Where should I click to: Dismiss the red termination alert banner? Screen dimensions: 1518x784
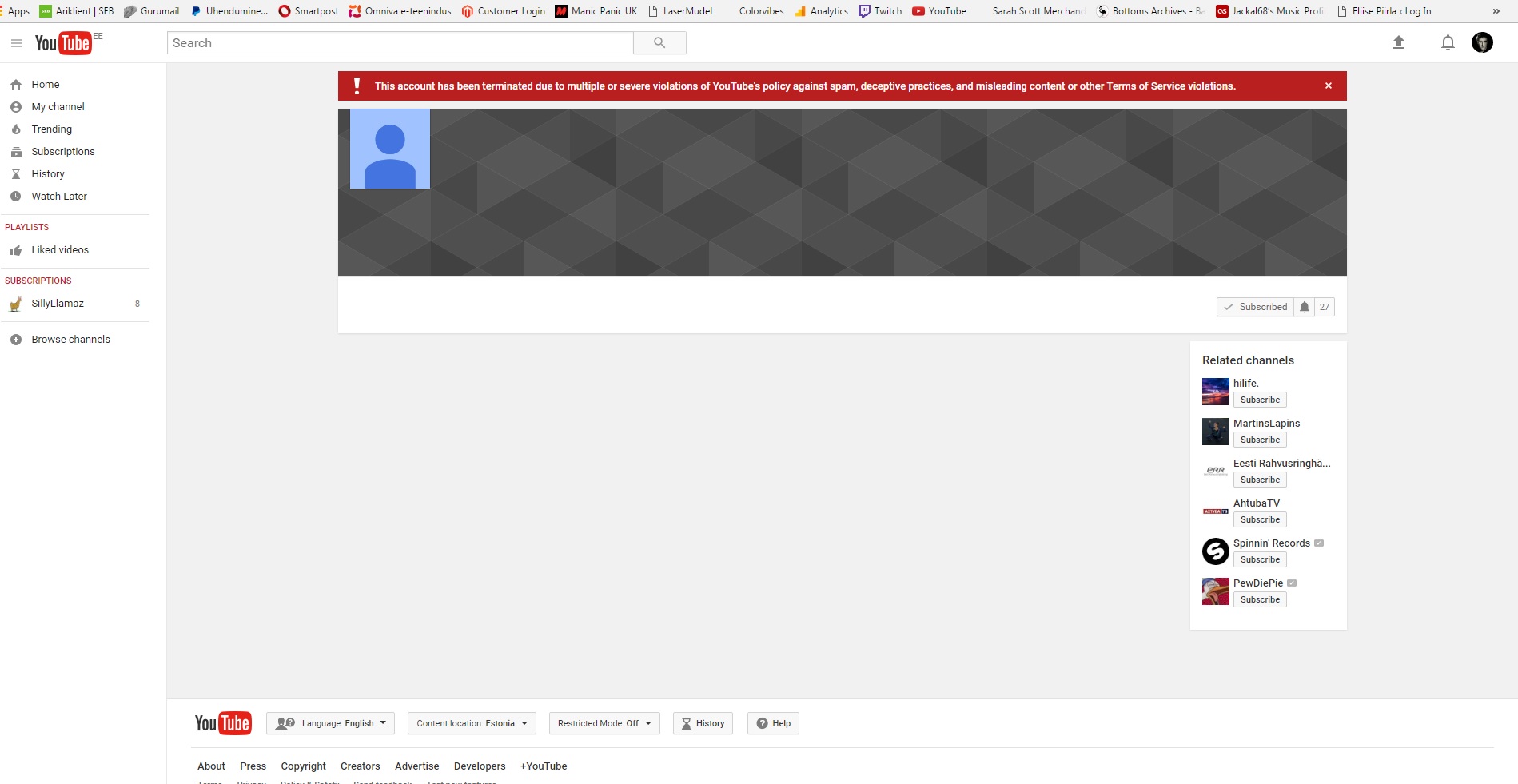(1329, 86)
